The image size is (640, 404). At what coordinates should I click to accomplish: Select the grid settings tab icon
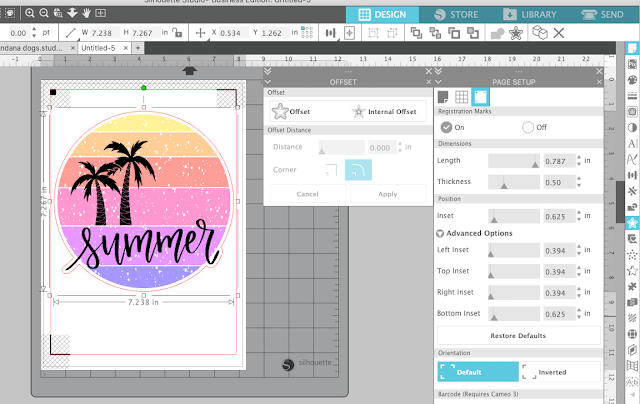pyautogui.click(x=462, y=97)
